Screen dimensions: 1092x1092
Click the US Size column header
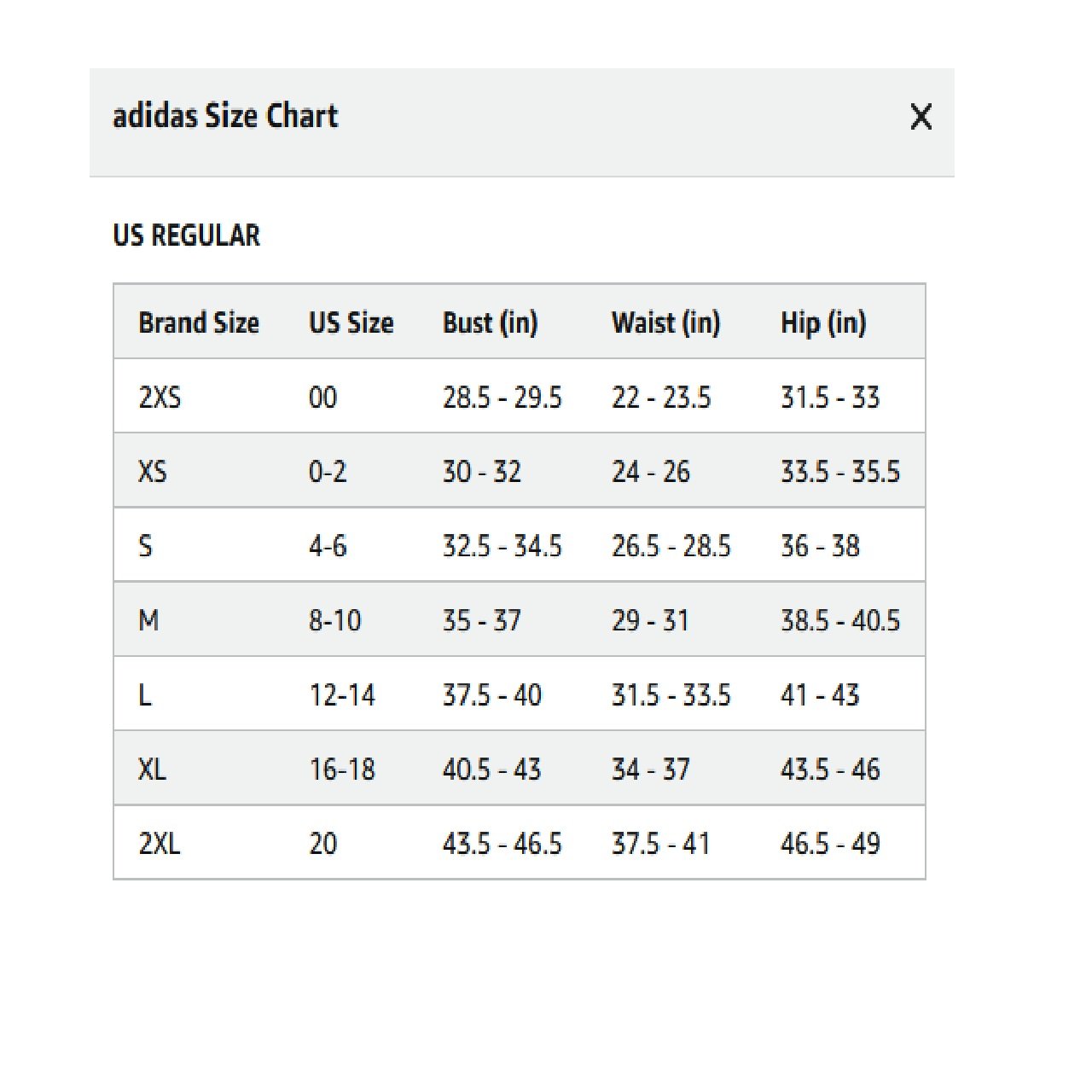tap(351, 322)
